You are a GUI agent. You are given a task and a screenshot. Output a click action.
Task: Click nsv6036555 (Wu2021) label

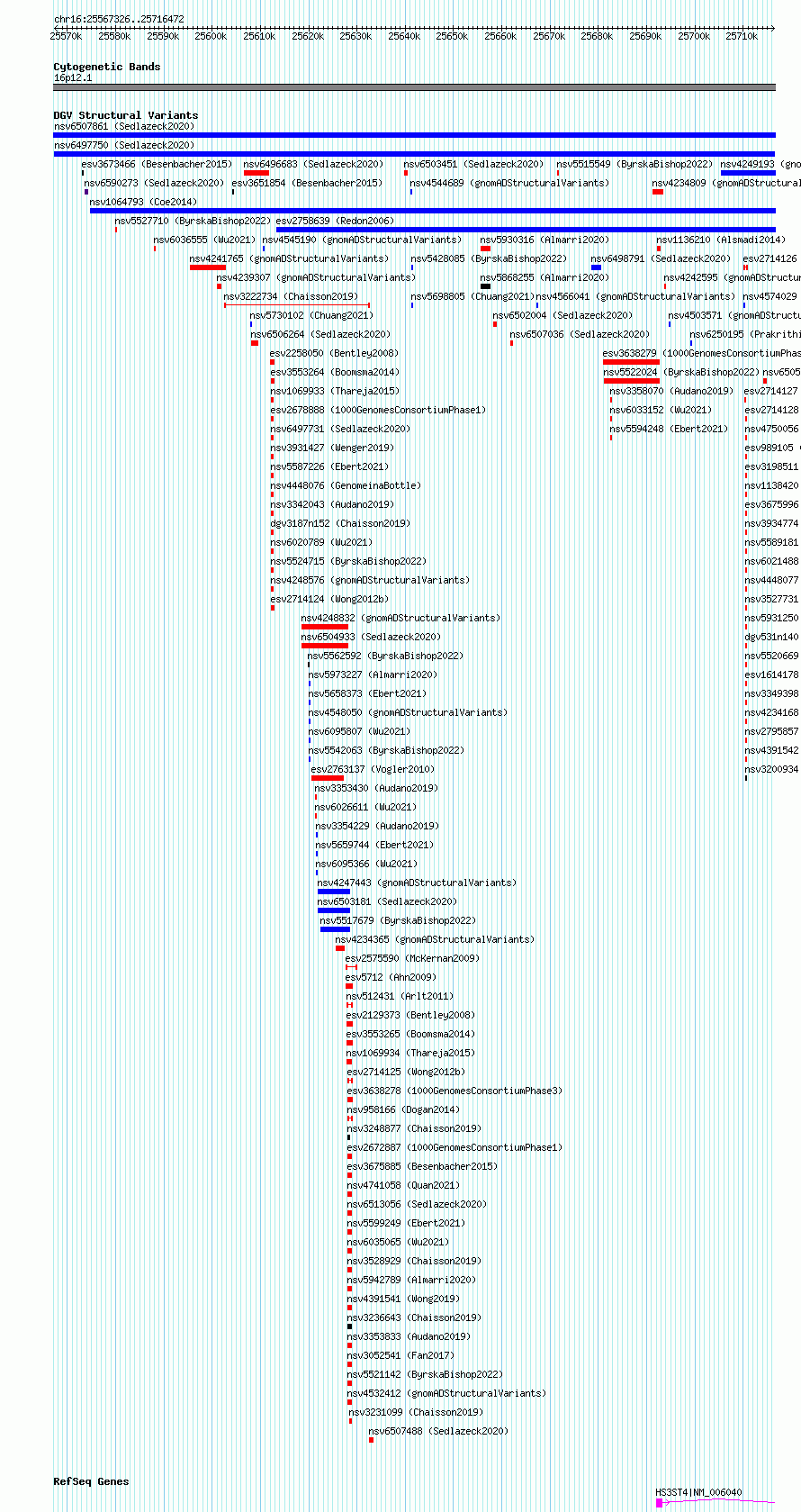(x=204, y=240)
